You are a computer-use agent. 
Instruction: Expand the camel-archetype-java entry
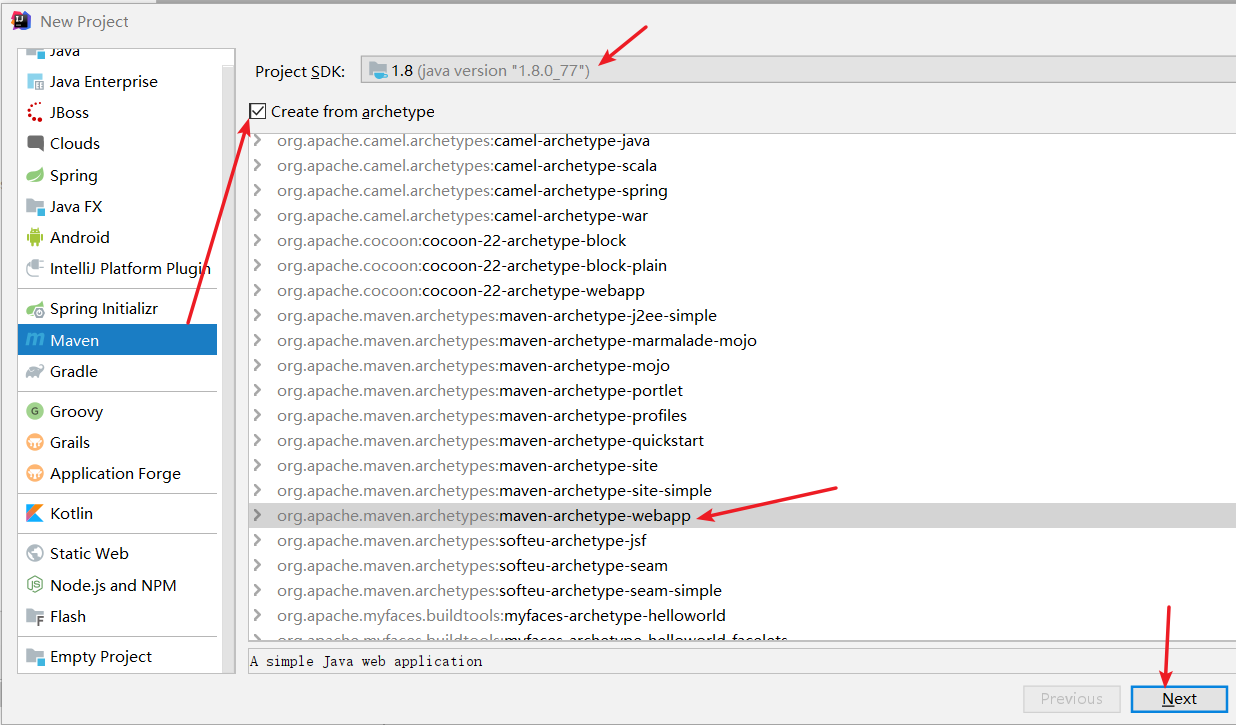click(258, 141)
